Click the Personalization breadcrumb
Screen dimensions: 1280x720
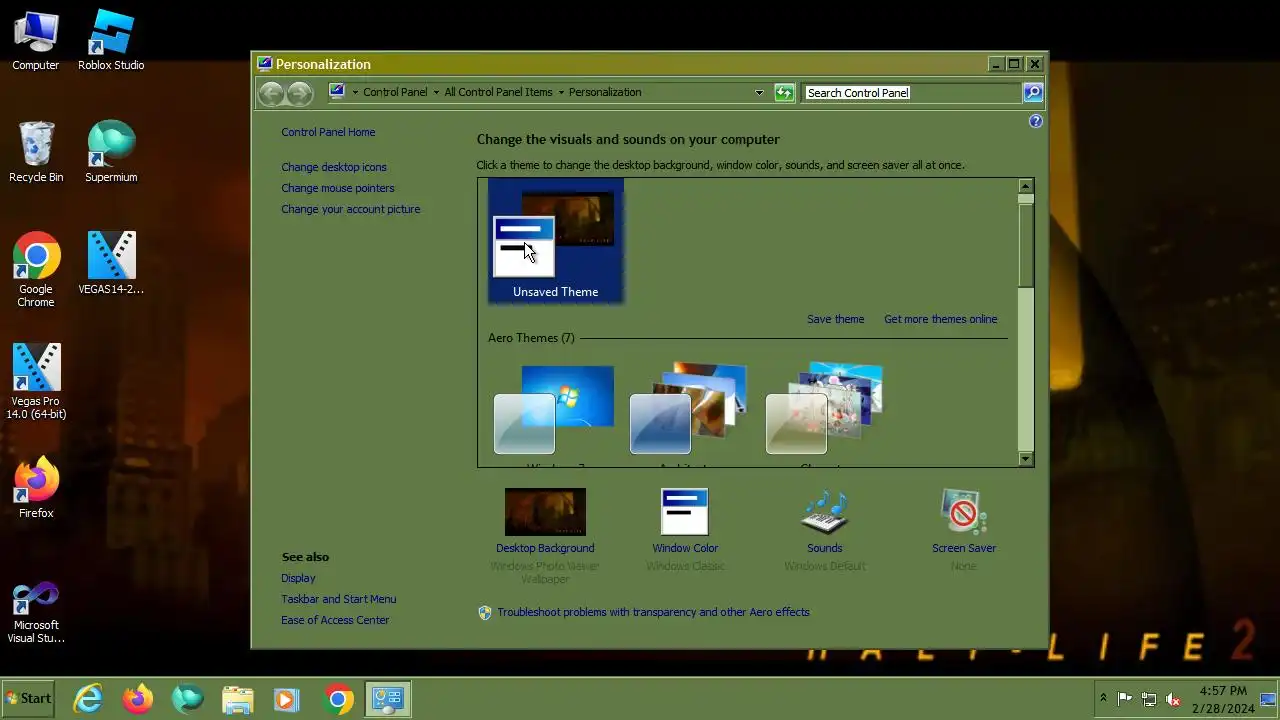pos(605,92)
